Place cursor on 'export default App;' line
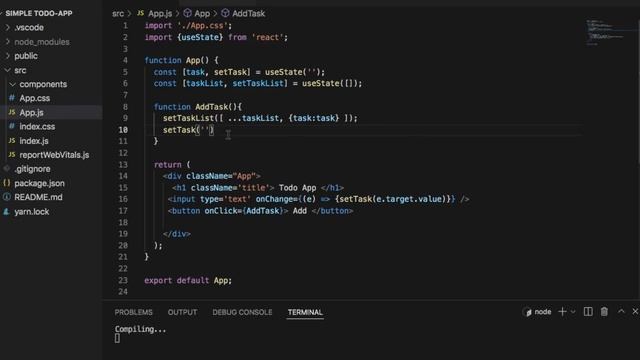Image resolution: width=640 pixels, height=360 pixels. pos(188,280)
